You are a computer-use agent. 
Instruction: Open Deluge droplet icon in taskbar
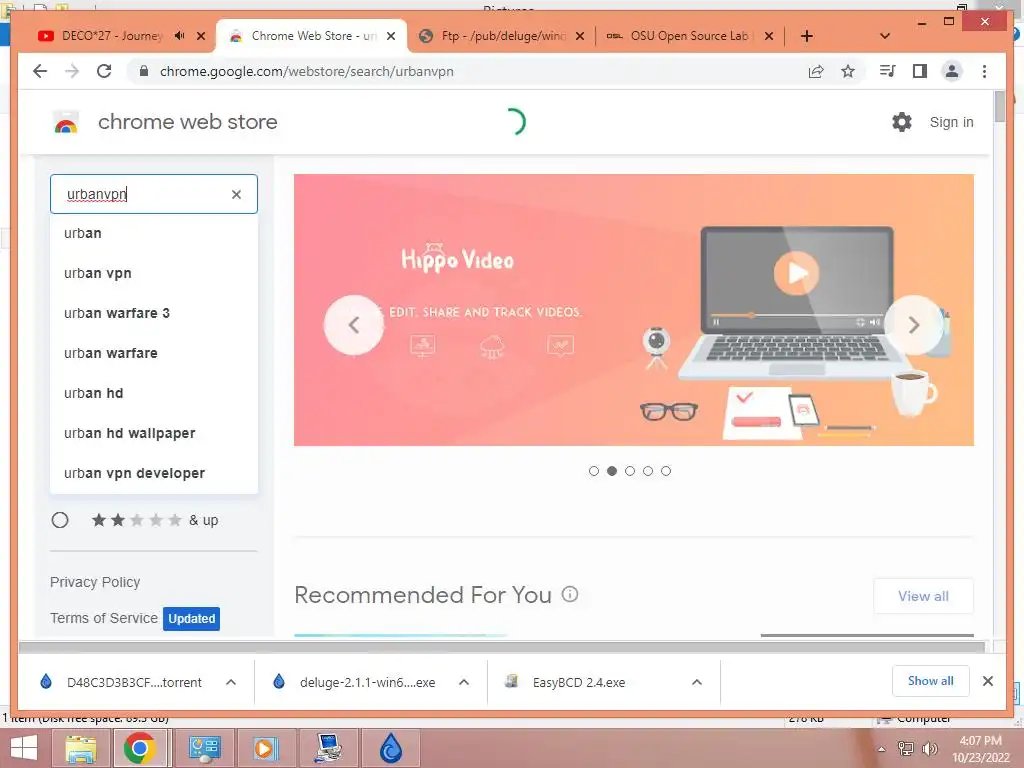pyautogui.click(x=391, y=748)
